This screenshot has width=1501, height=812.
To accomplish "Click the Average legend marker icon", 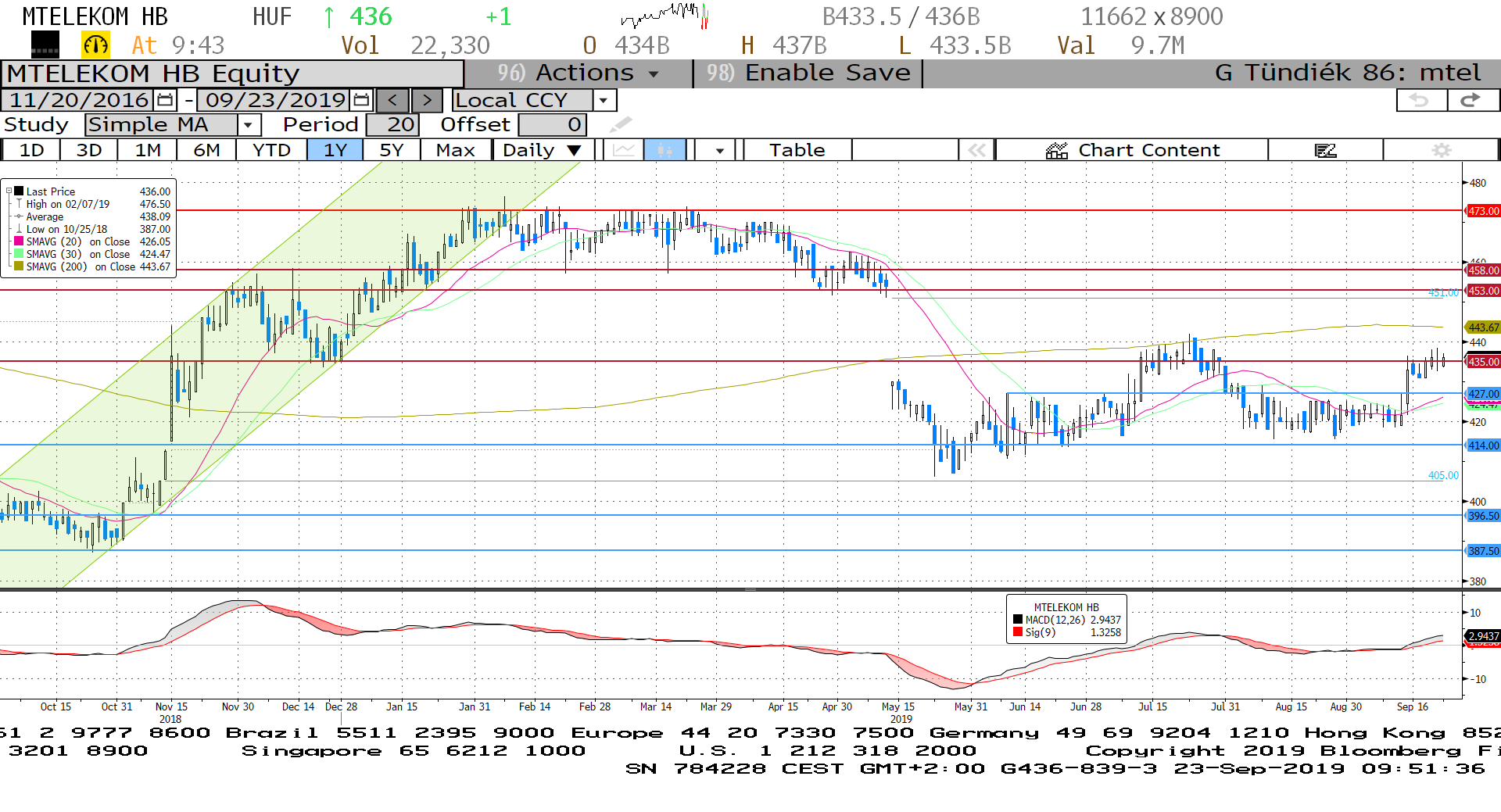I will click(19, 216).
